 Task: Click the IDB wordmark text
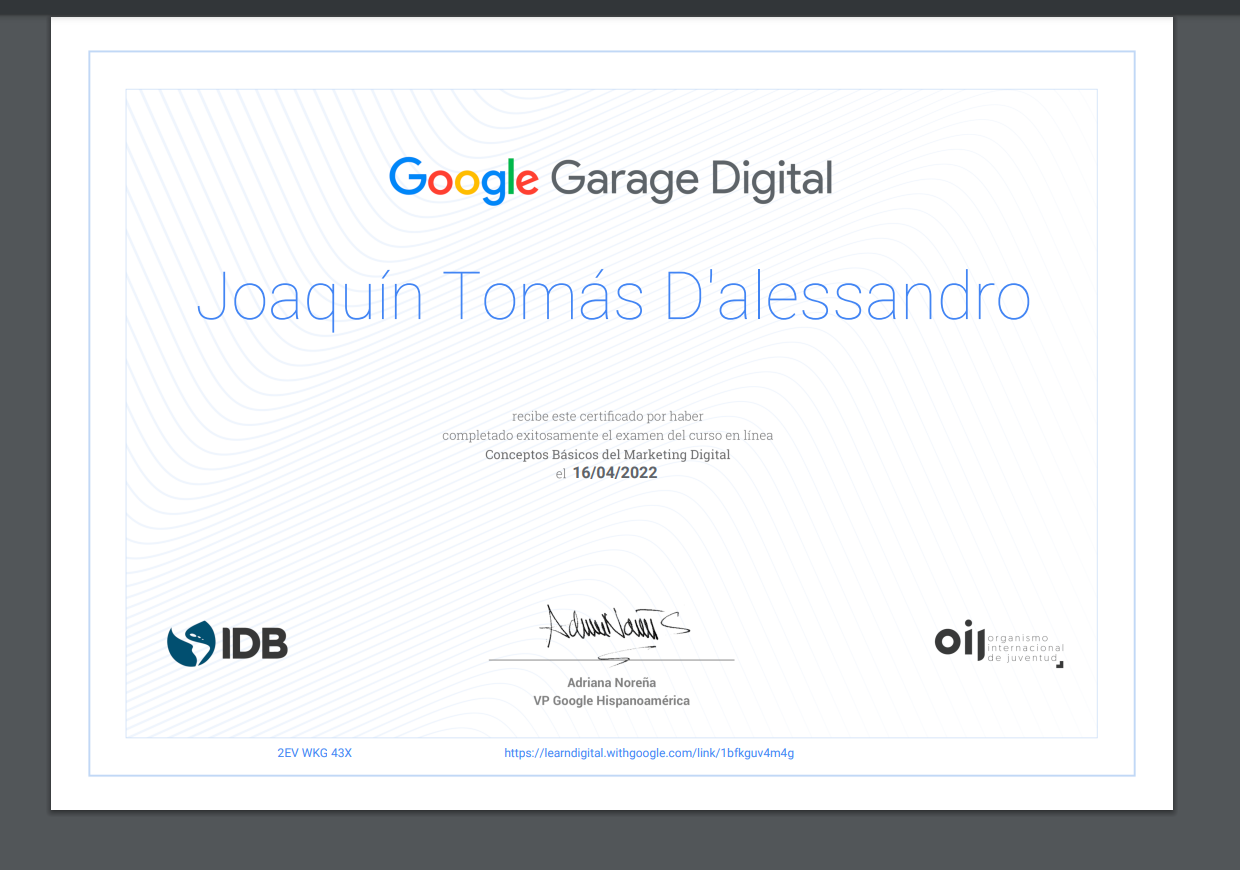click(x=253, y=643)
